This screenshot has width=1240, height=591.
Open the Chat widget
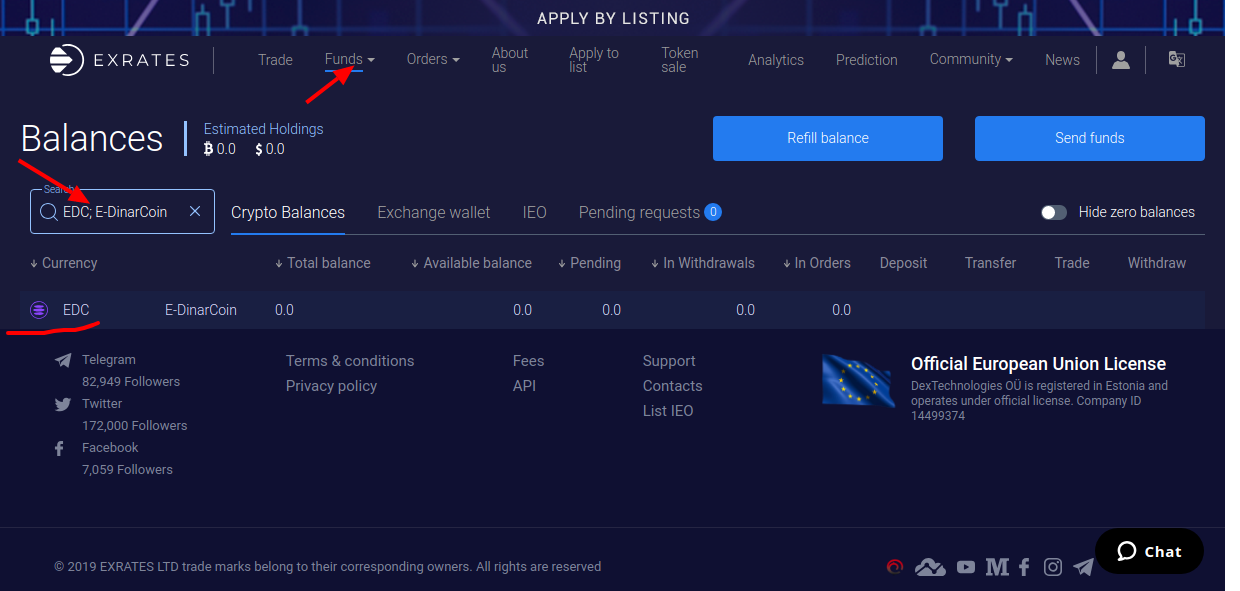pos(1149,551)
